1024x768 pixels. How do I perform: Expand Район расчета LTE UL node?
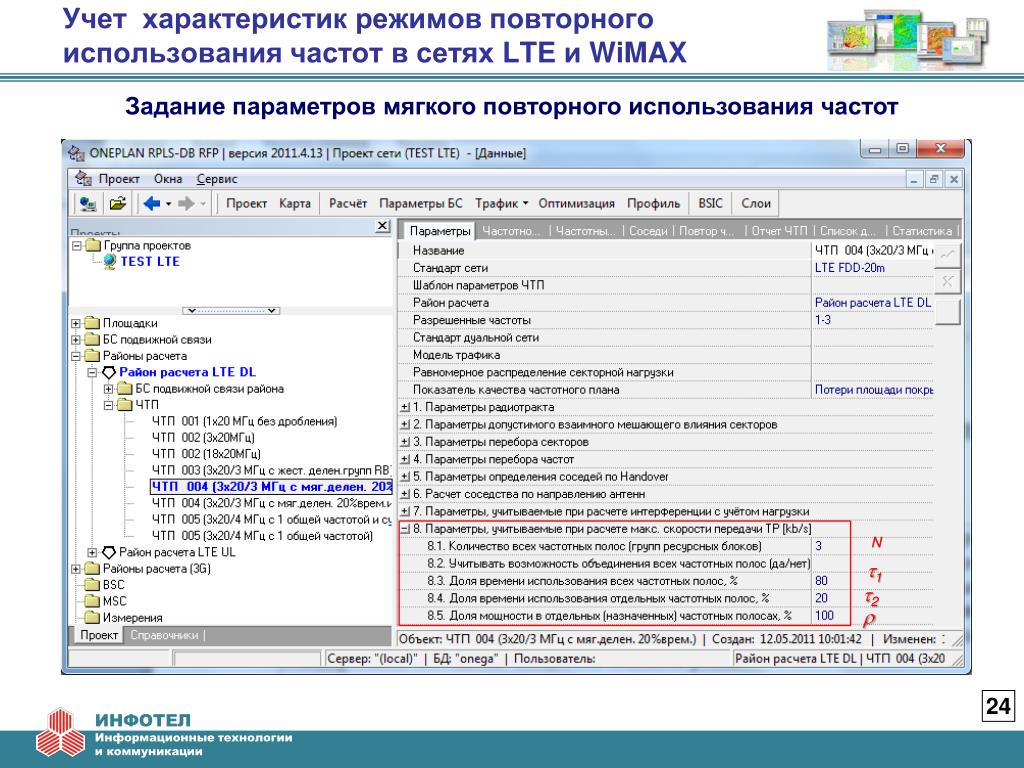(92, 552)
